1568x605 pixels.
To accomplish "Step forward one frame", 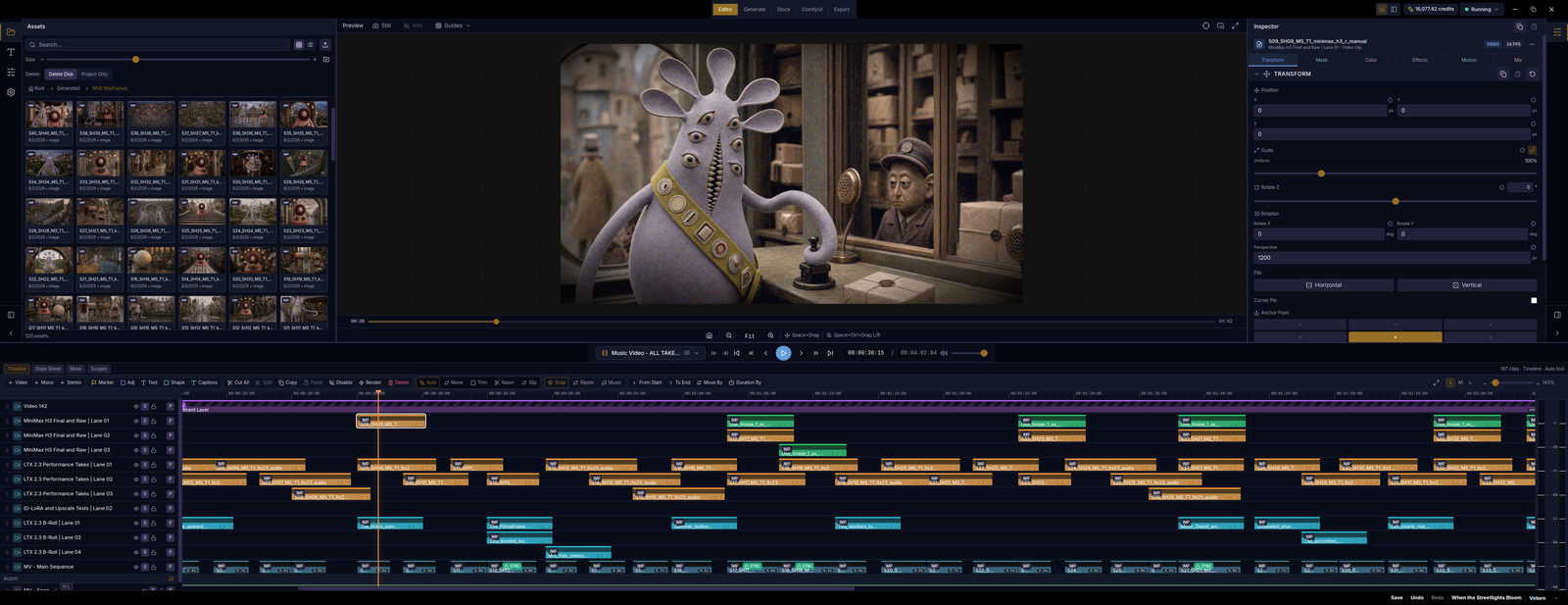I will pos(801,353).
